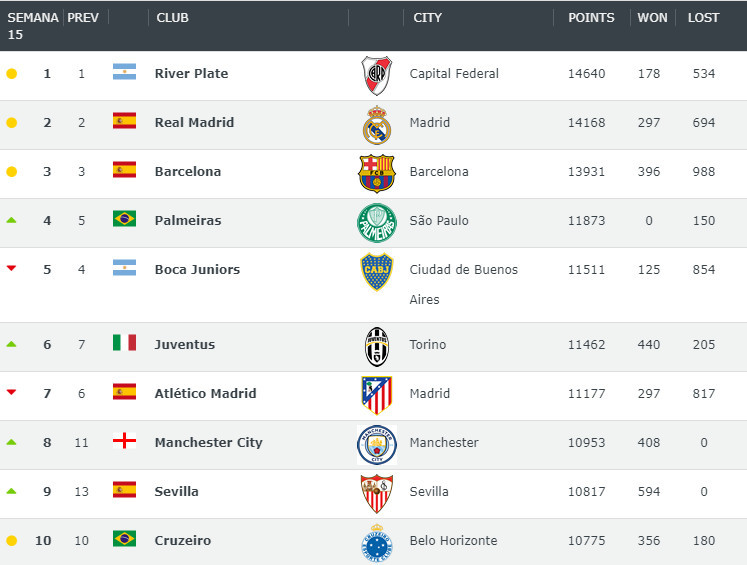Viewport: 747px width, 565px height.
Task: Click the red down arrow beside Boca Juniors
Action: (x=12, y=268)
